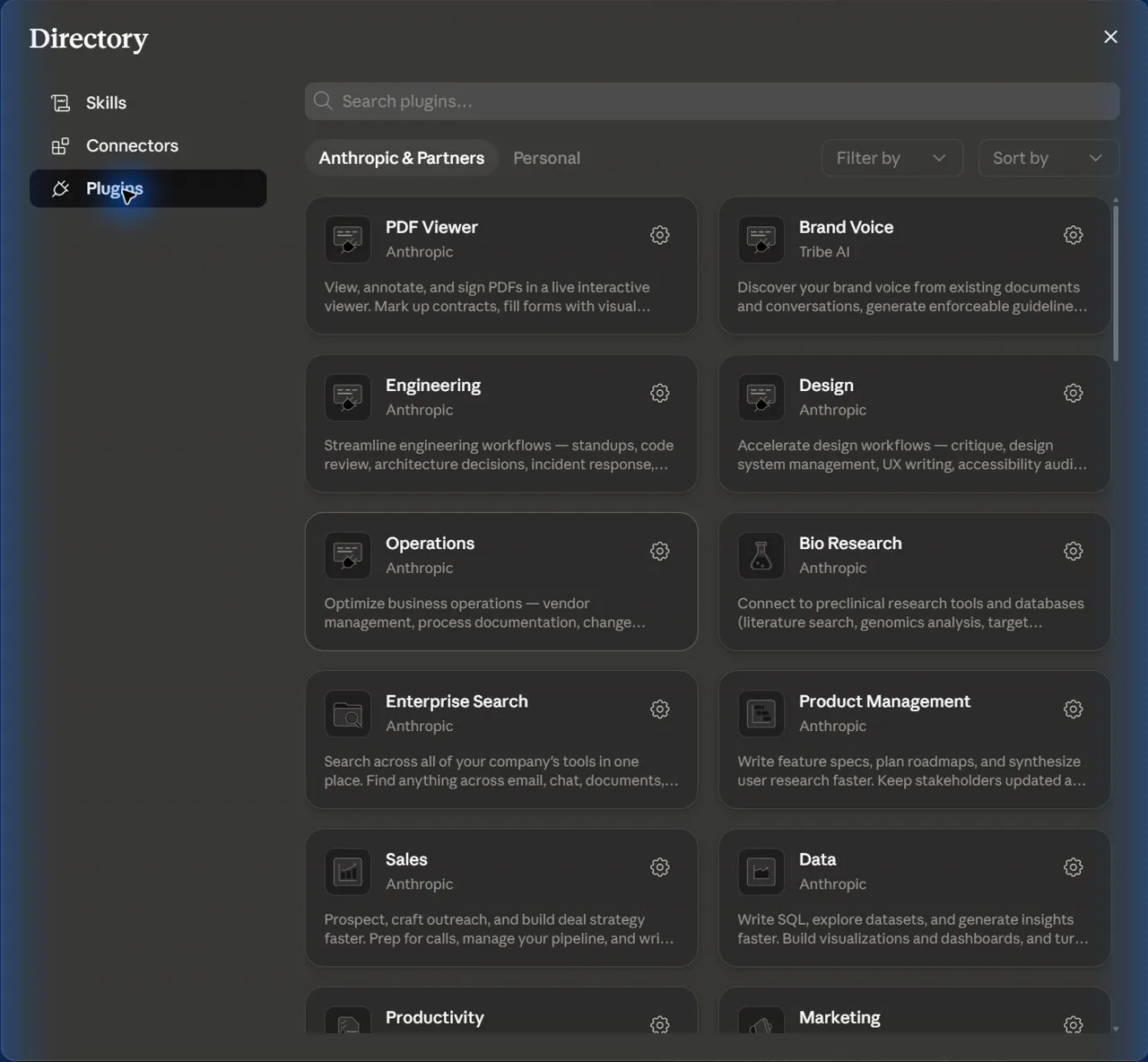The image size is (1148, 1062).
Task: Click the Skills sidebar icon
Action: pyautogui.click(x=60, y=103)
